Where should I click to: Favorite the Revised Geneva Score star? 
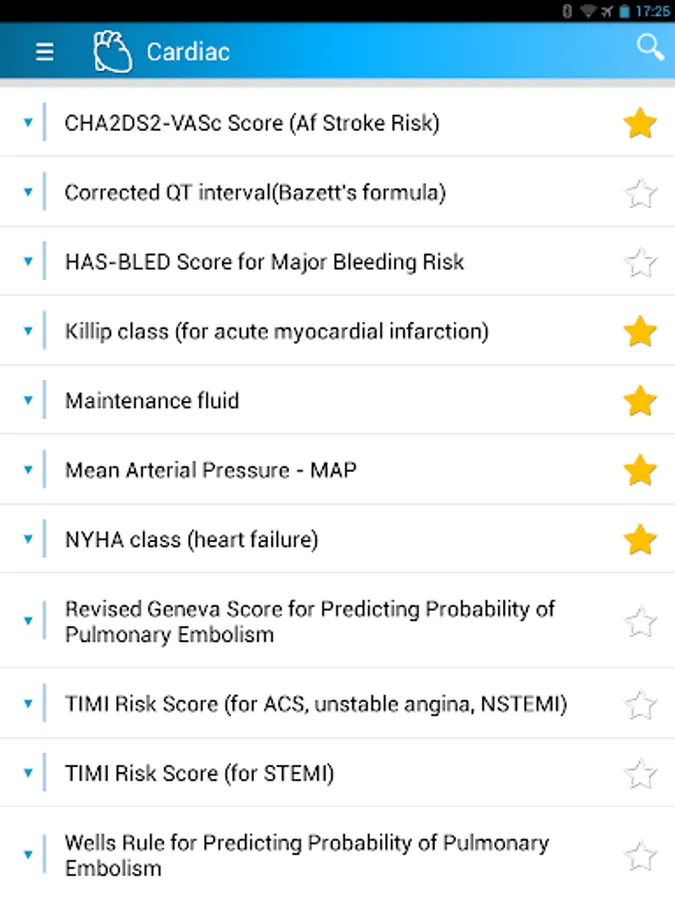pyautogui.click(x=640, y=623)
